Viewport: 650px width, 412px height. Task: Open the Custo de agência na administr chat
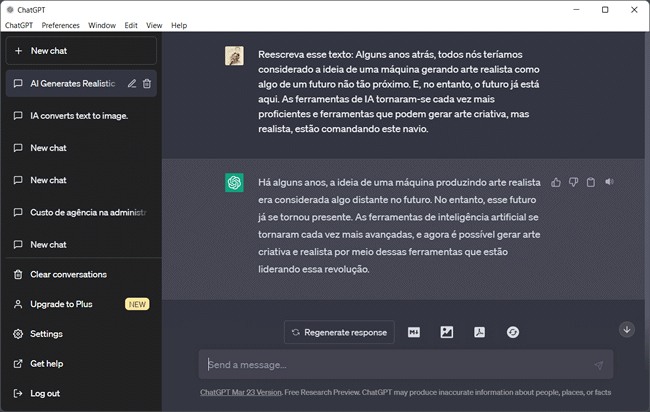pyautogui.click(x=81, y=213)
